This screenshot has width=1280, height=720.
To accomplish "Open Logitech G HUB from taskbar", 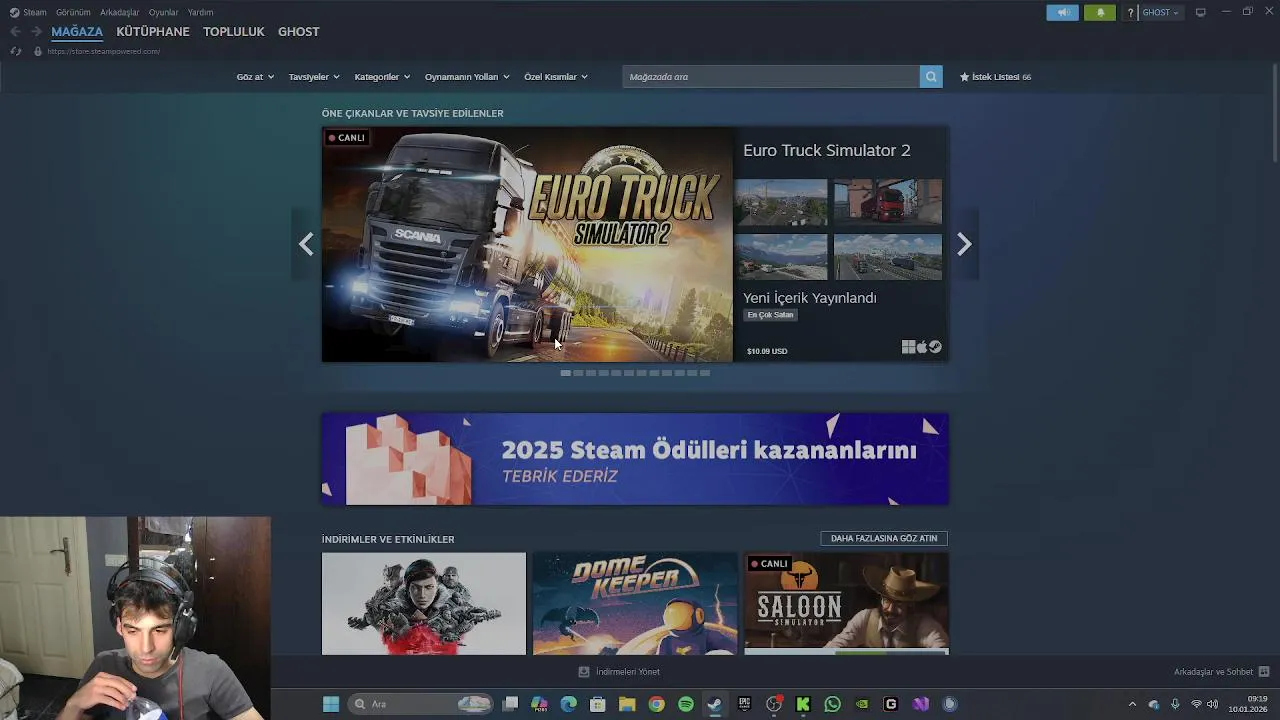I will click(x=891, y=704).
